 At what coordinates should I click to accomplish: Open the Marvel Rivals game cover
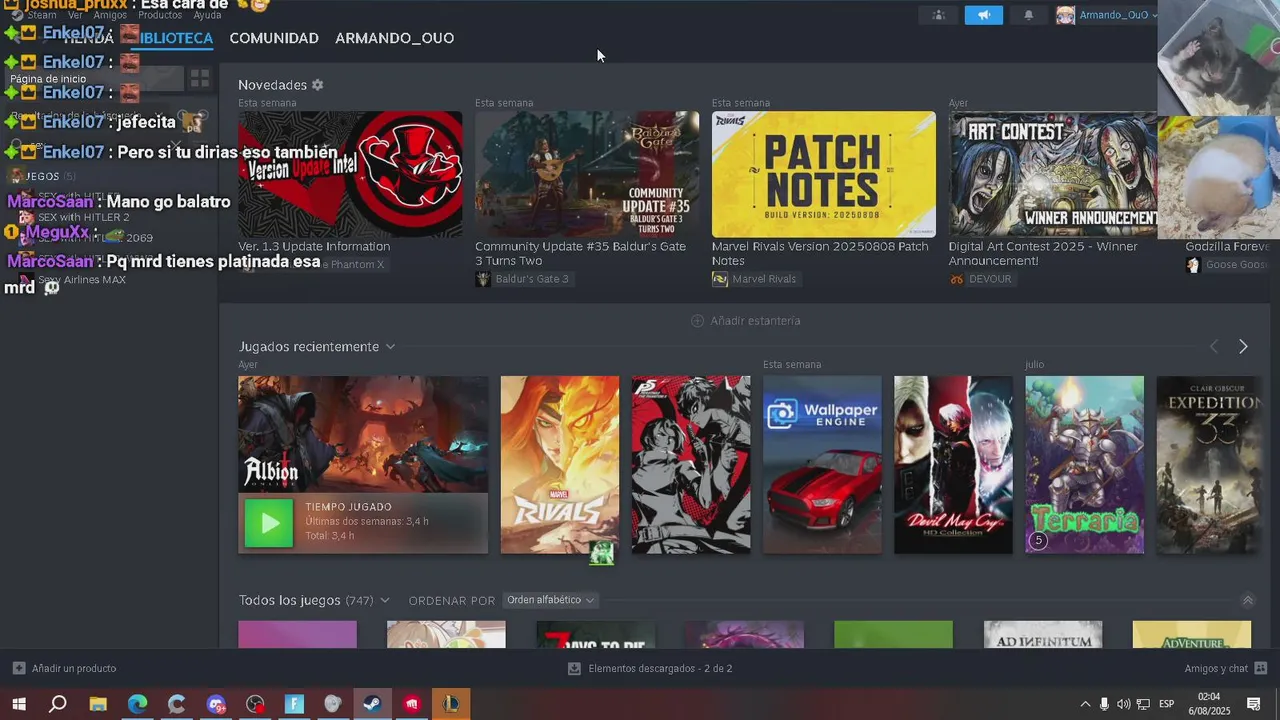pos(560,465)
